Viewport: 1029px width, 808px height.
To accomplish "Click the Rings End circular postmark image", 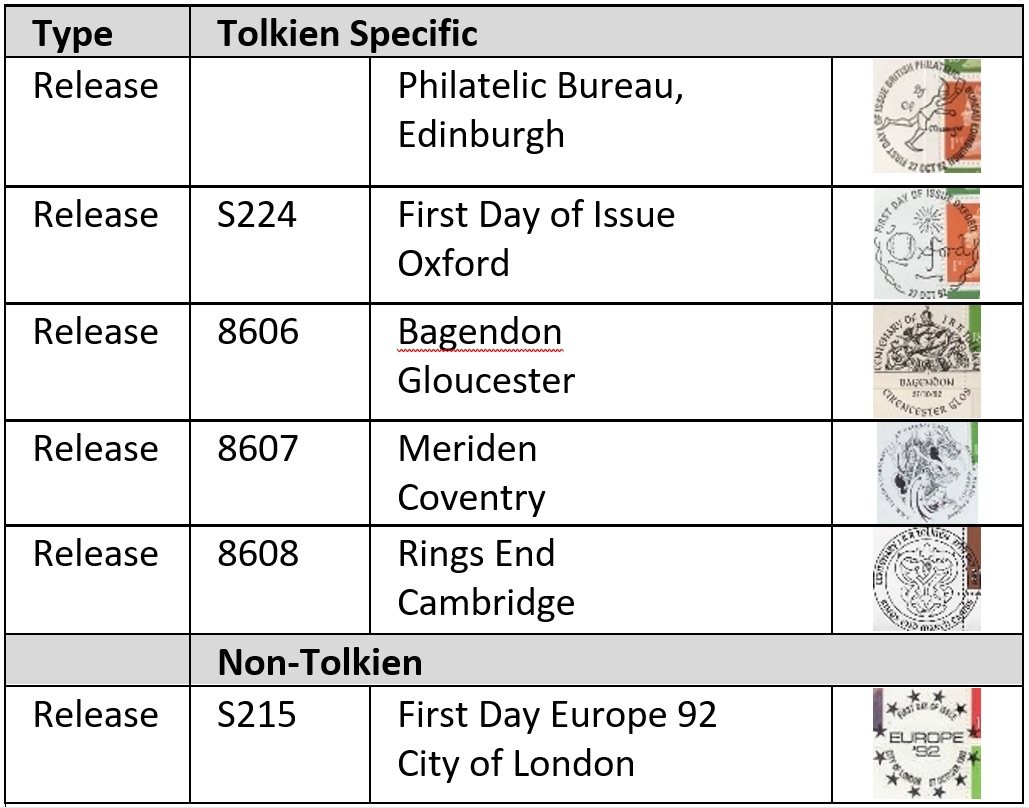I will (x=927, y=579).
